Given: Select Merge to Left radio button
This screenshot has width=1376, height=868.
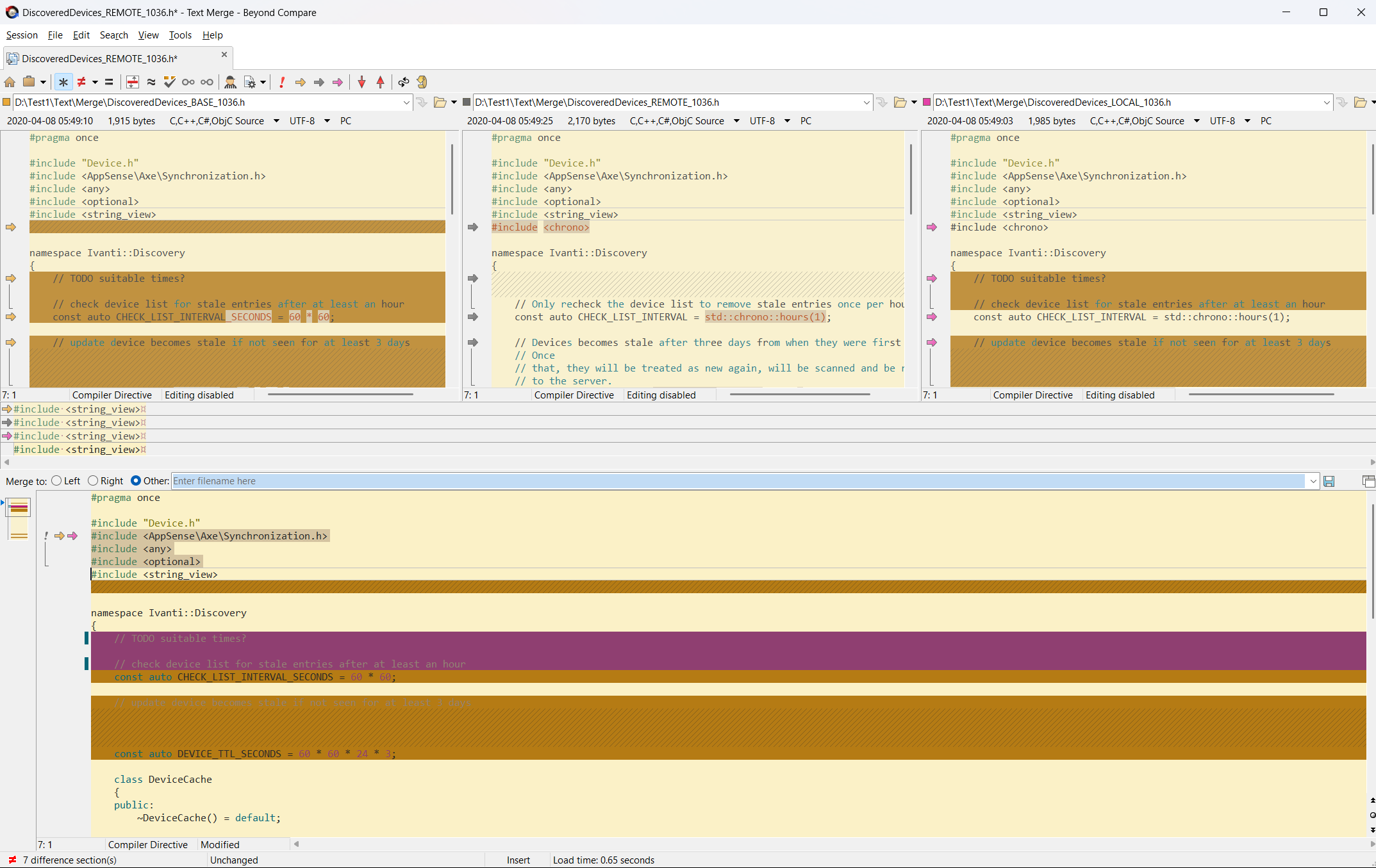Looking at the screenshot, I should pos(57,480).
